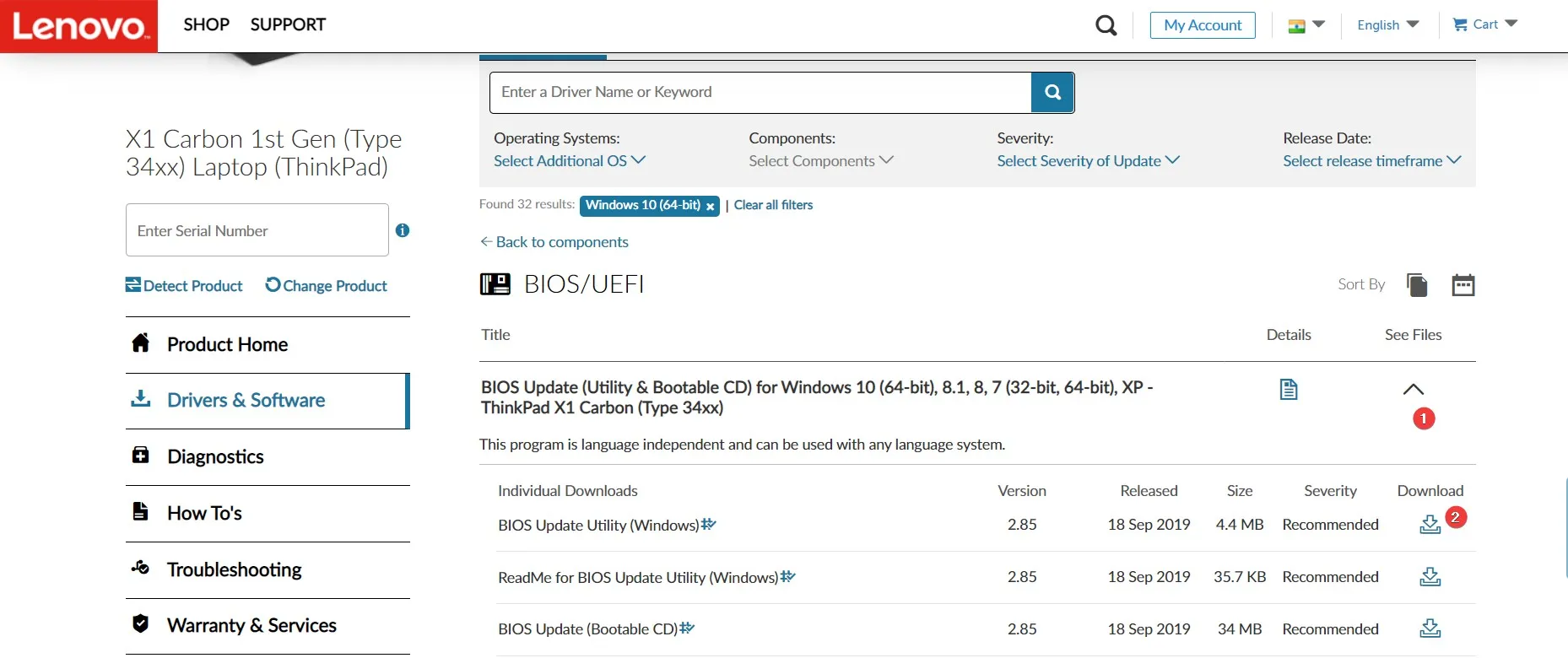Click the Warranty & Services shield icon

coord(141,623)
